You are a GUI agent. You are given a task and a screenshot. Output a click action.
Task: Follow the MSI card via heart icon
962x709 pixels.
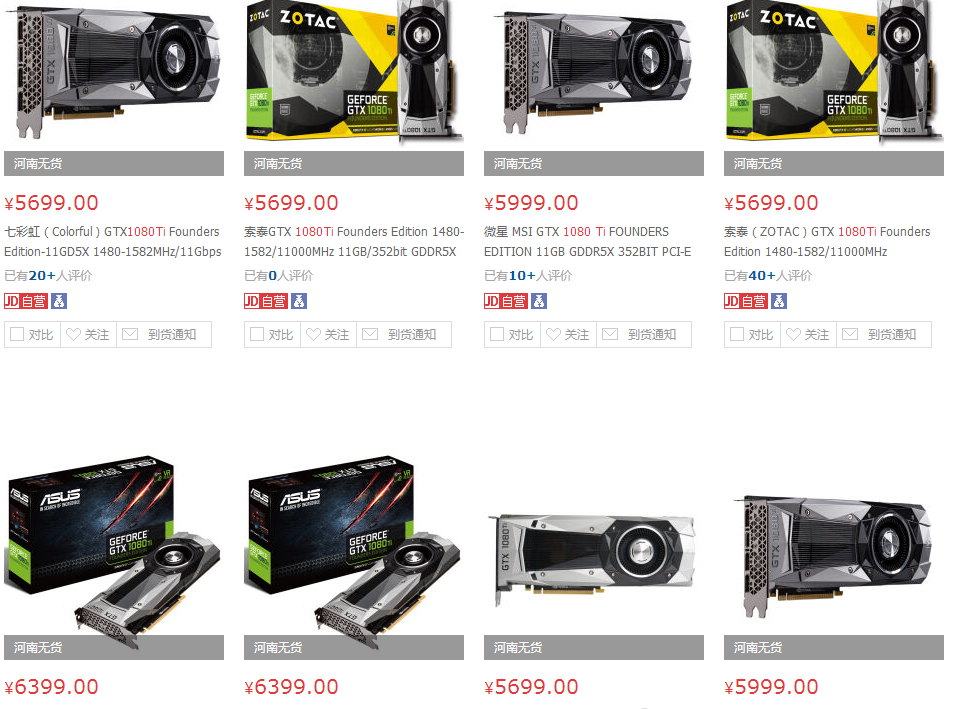point(553,334)
